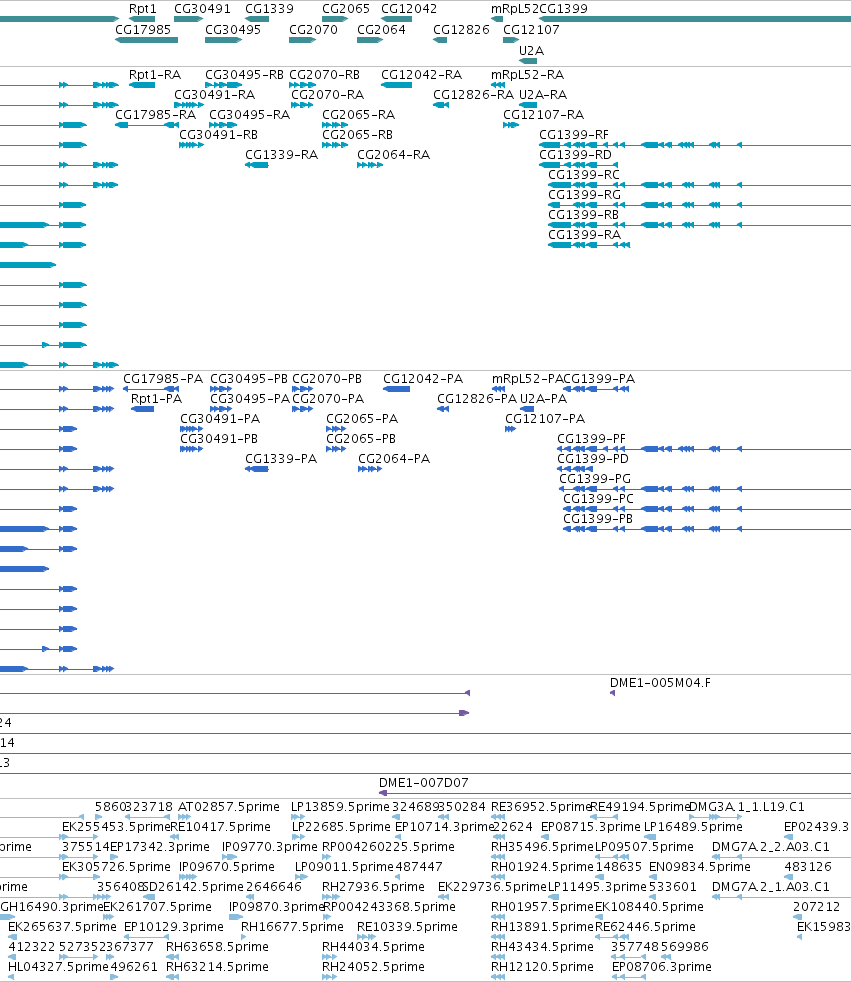The height and width of the screenshot is (982, 851).
Task: Select transcript CG30491-RA
Action: 189,105
